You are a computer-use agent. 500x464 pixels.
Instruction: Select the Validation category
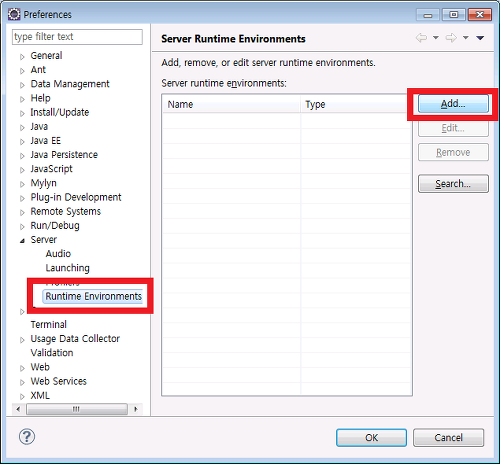coord(52,353)
